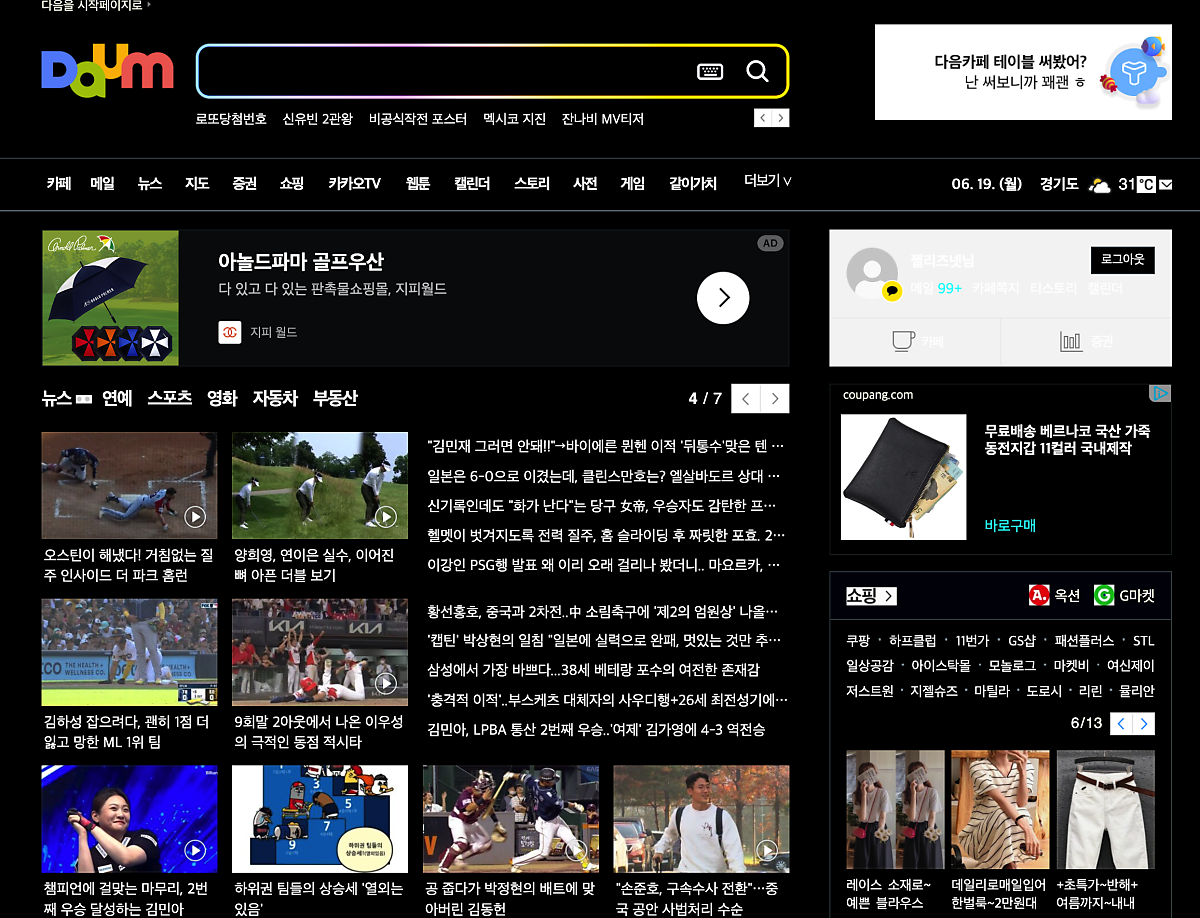Open the 사전 menu item
Screen dimensions: 1200x918
585,184
